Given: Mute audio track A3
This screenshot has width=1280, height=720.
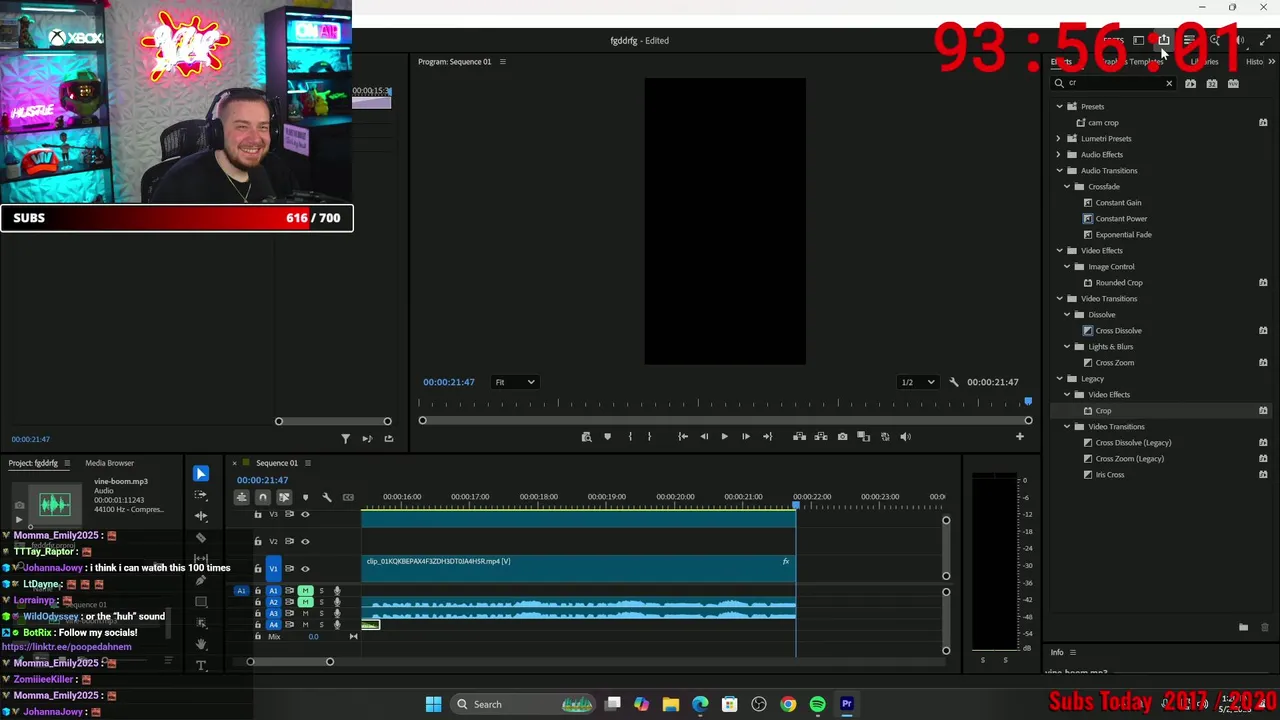Looking at the screenshot, I should point(306,613).
